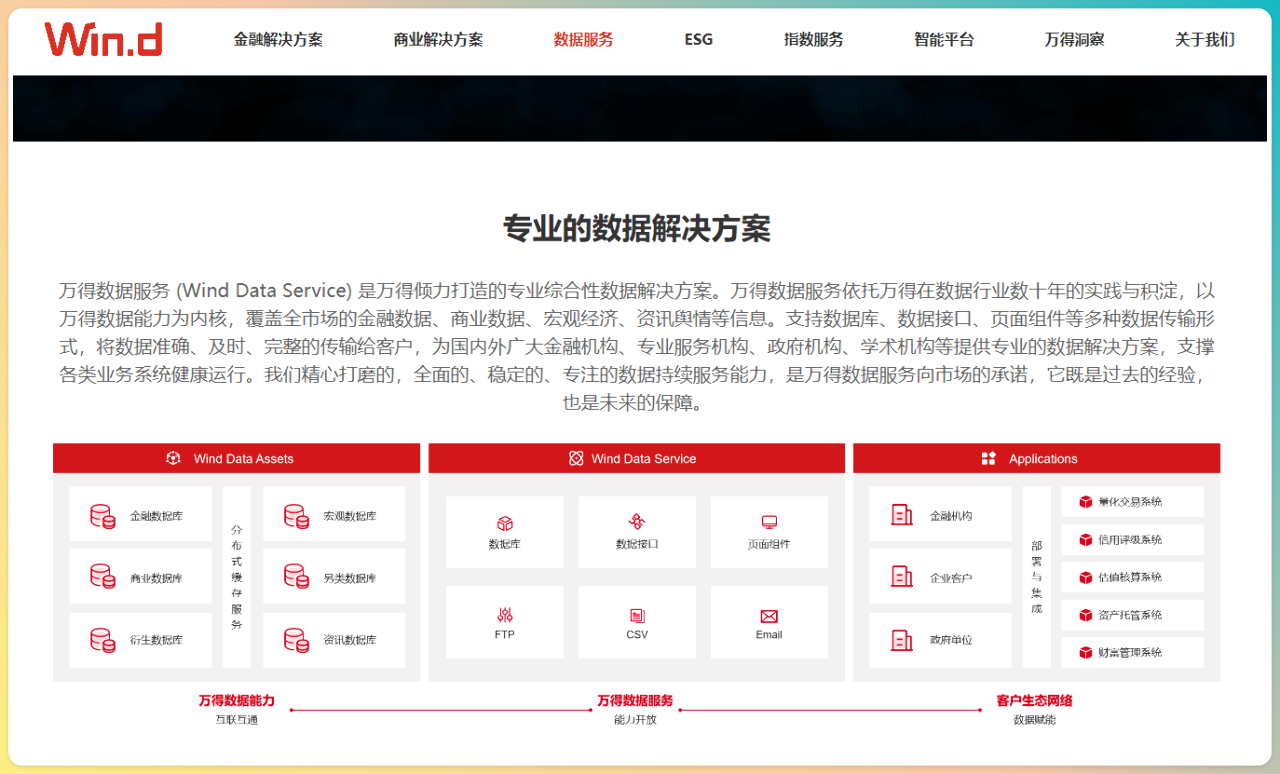Click the 万得数据服务 red label
The height and width of the screenshot is (774, 1280).
(636, 701)
